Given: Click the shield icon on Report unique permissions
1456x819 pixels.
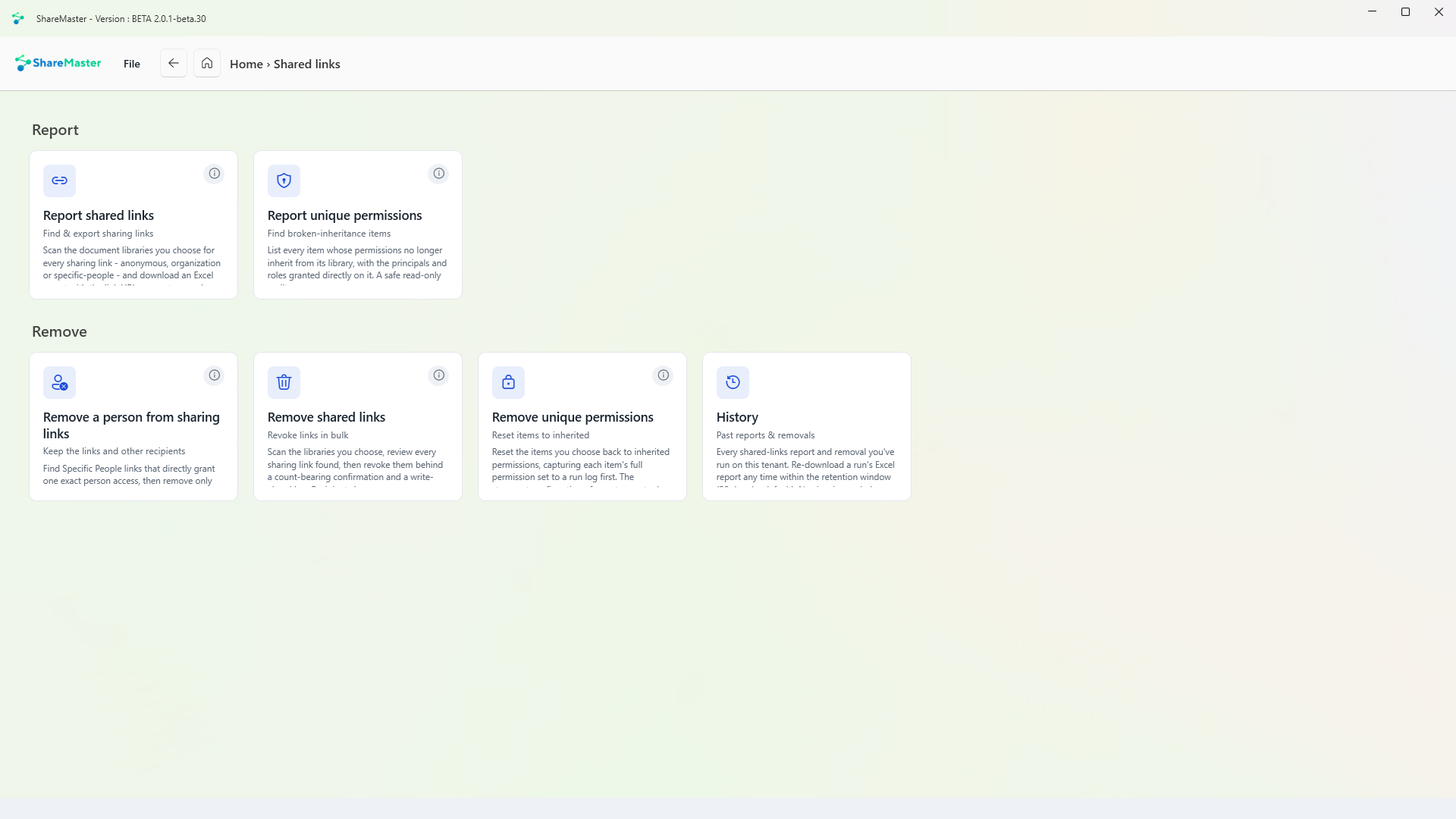Looking at the screenshot, I should [284, 180].
